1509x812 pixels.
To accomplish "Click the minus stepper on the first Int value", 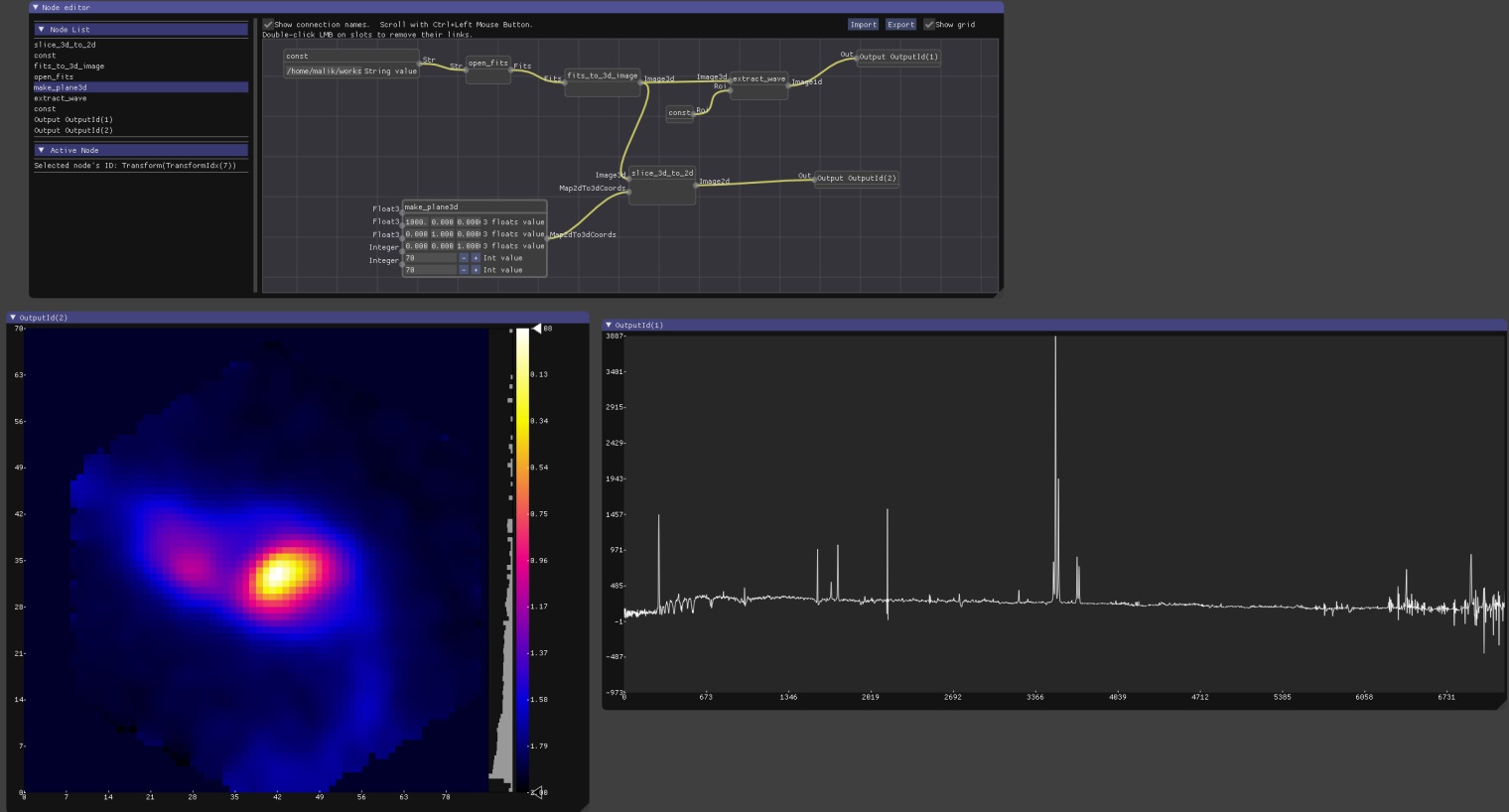I will click(x=464, y=258).
